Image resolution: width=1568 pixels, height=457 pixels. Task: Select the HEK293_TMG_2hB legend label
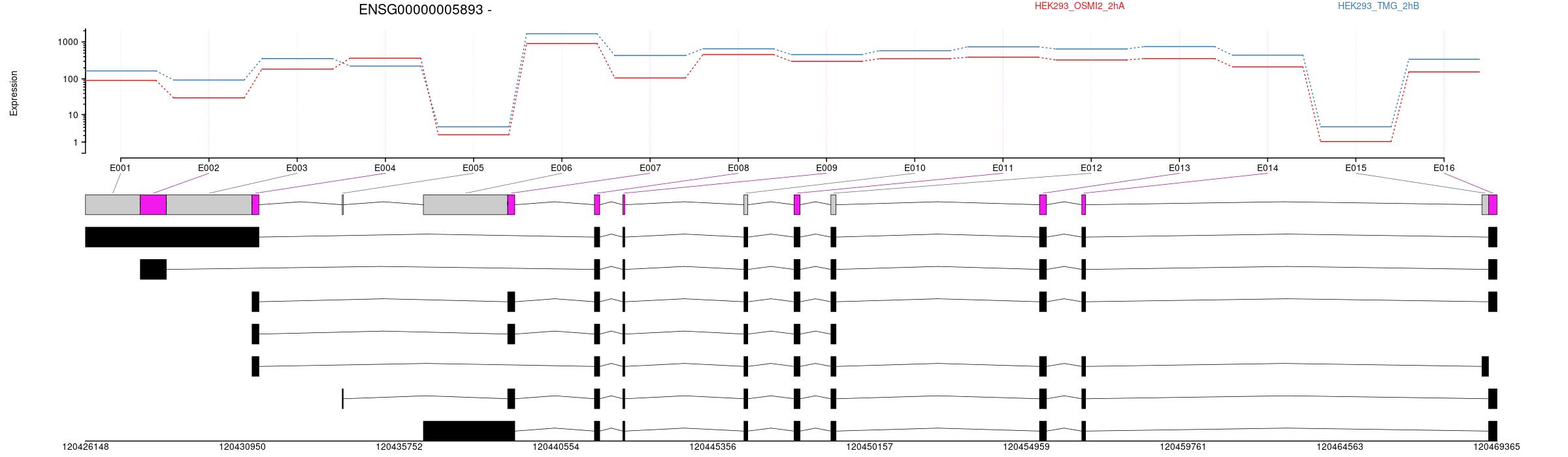(1379, 6)
